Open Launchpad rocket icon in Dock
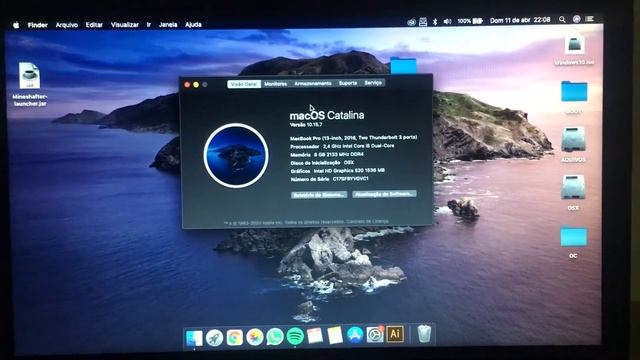Screen dimensions: 640x360 coord(214,338)
